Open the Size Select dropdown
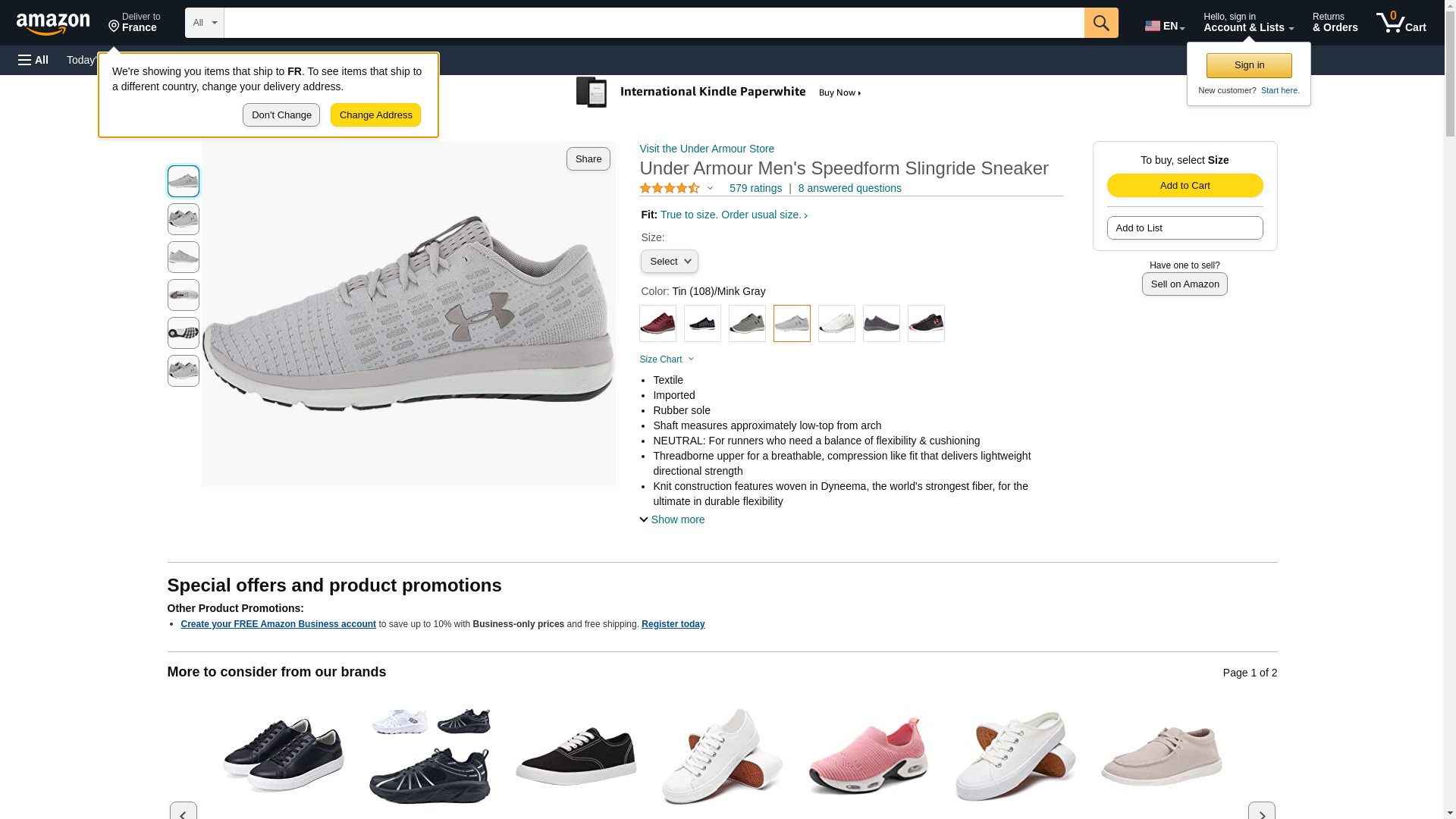 tap(669, 262)
